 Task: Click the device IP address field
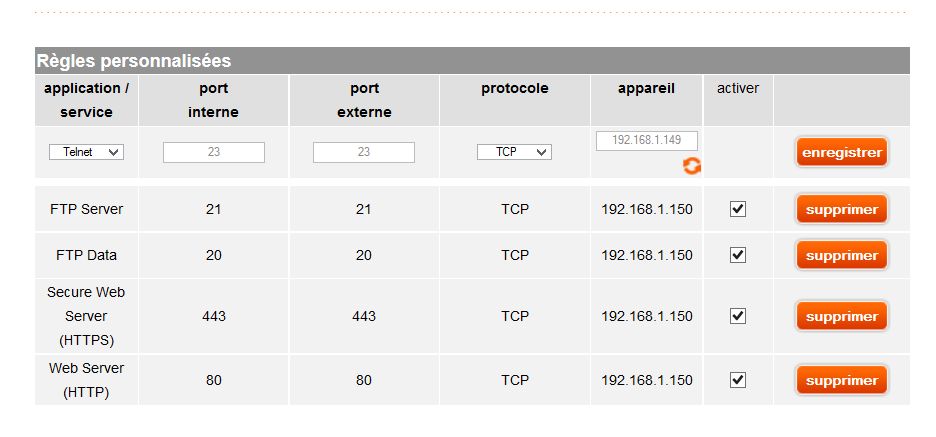tap(646, 141)
